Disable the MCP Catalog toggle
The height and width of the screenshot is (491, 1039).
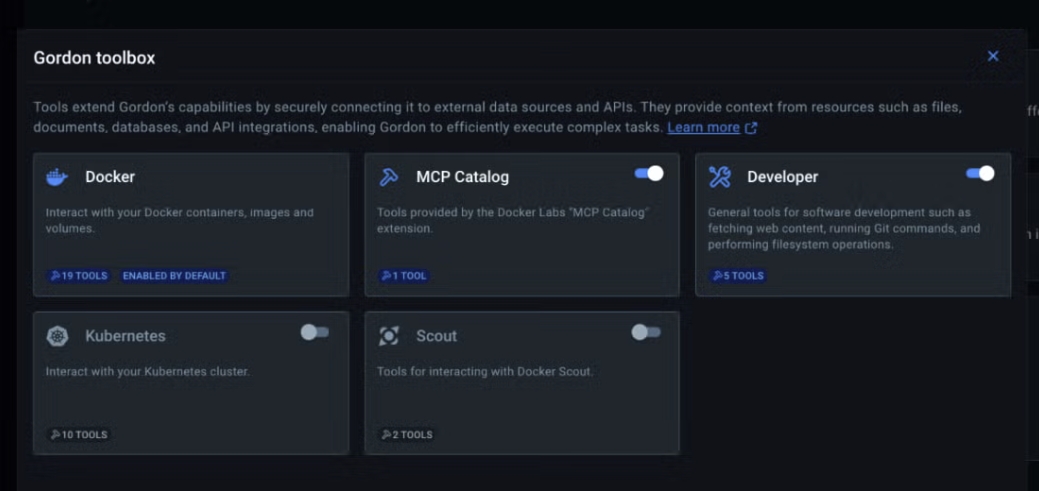pyautogui.click(x=648, y=174)
